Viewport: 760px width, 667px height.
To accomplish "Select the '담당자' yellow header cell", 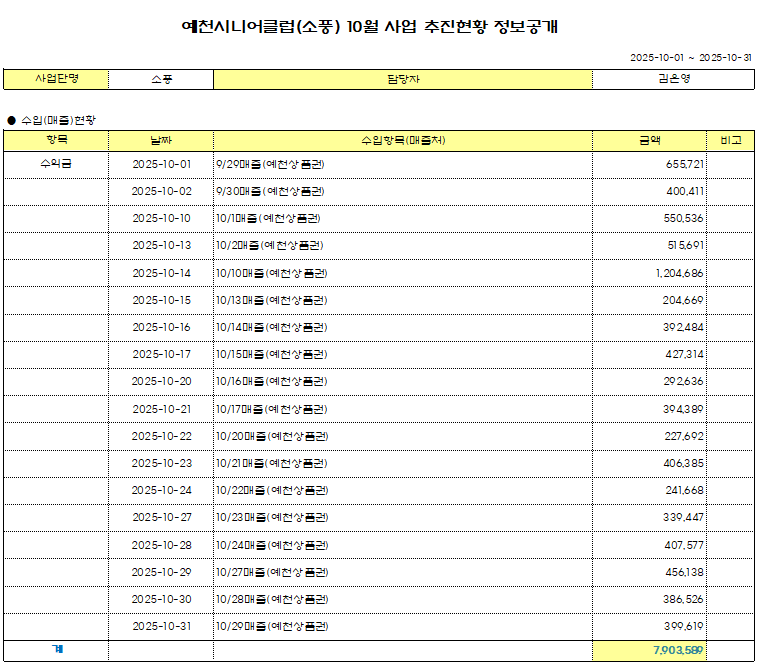I will [x=402, y=79].
